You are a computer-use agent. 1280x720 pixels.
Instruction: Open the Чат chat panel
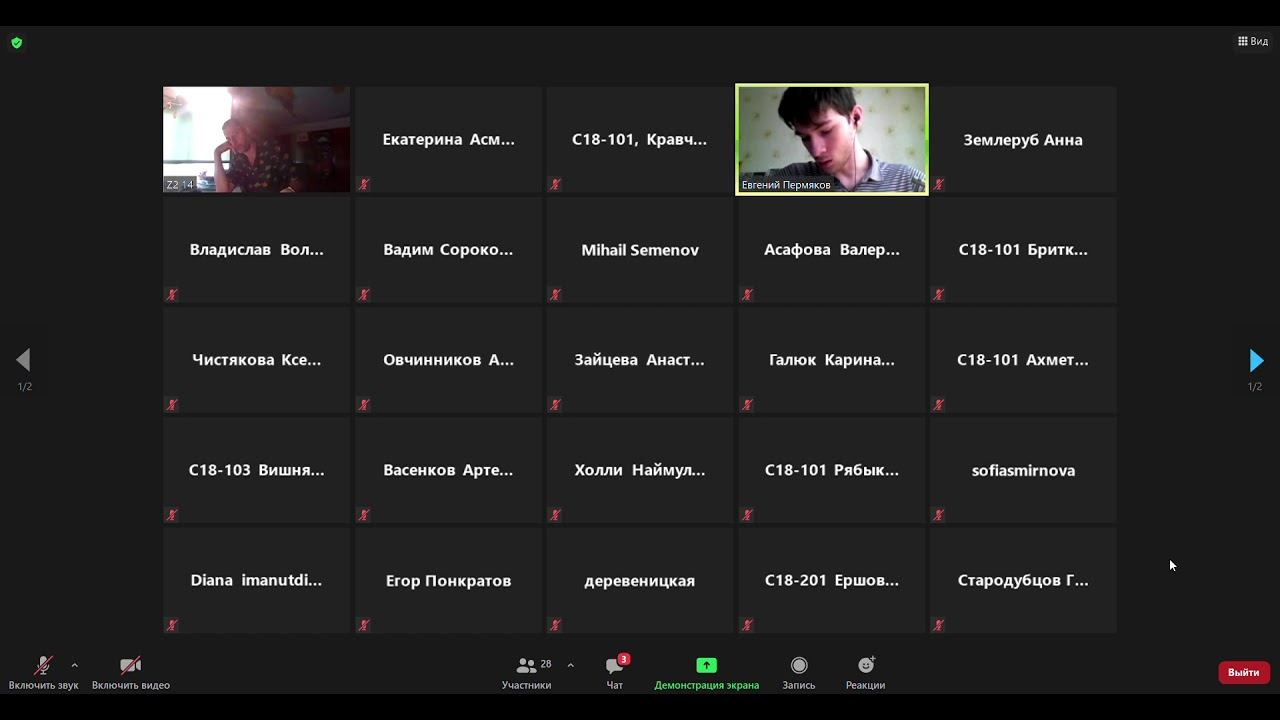[615, 673]
